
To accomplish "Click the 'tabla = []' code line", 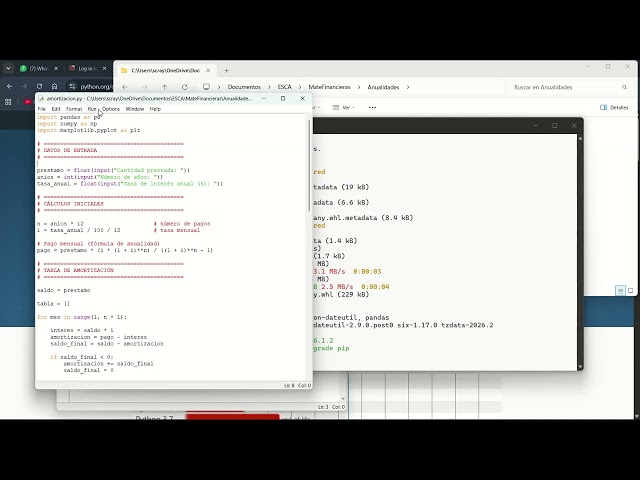I will [x=53, y=304].
